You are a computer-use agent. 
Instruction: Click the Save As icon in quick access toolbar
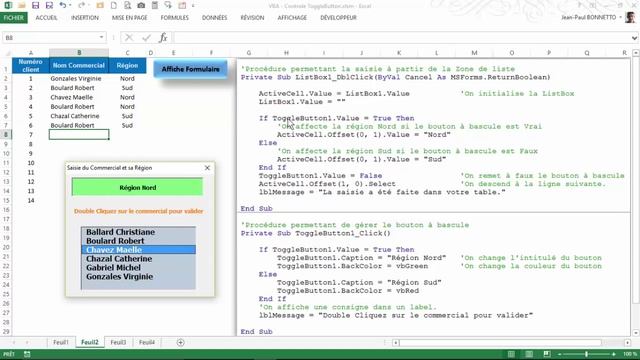[49, 5]
